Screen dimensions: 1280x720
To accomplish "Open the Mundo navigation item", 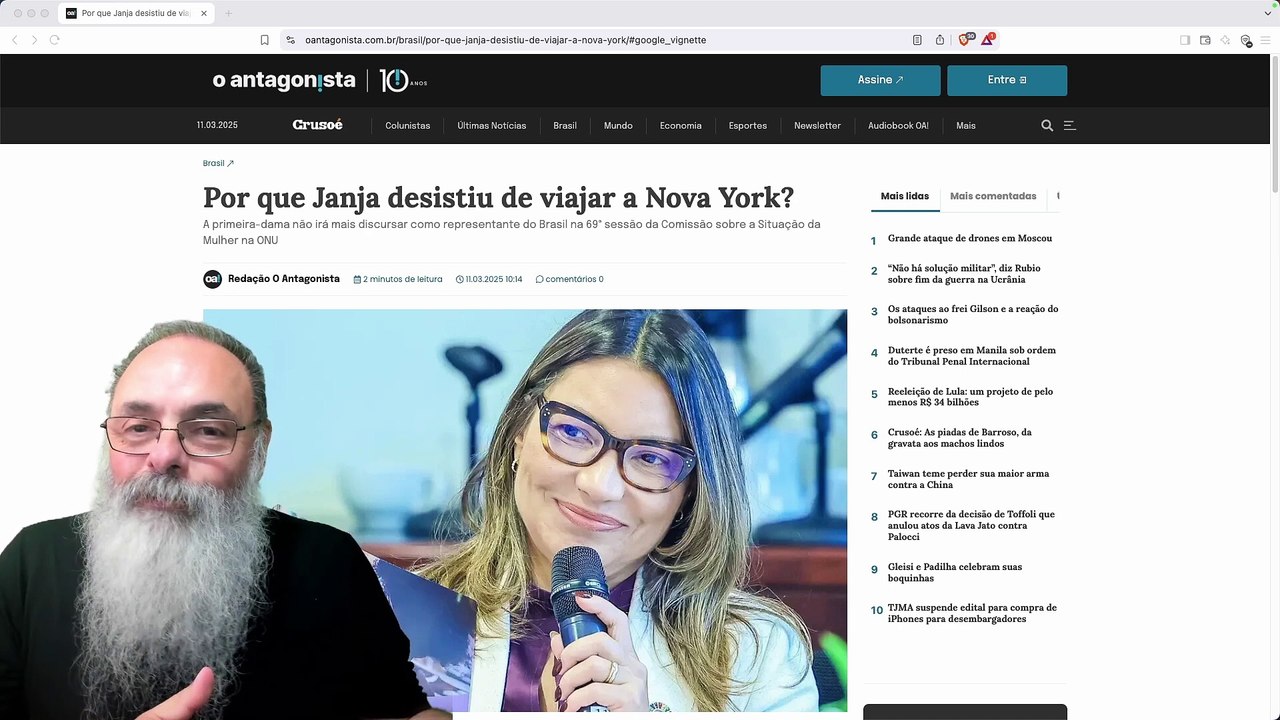I will click(x=618, y=126).
